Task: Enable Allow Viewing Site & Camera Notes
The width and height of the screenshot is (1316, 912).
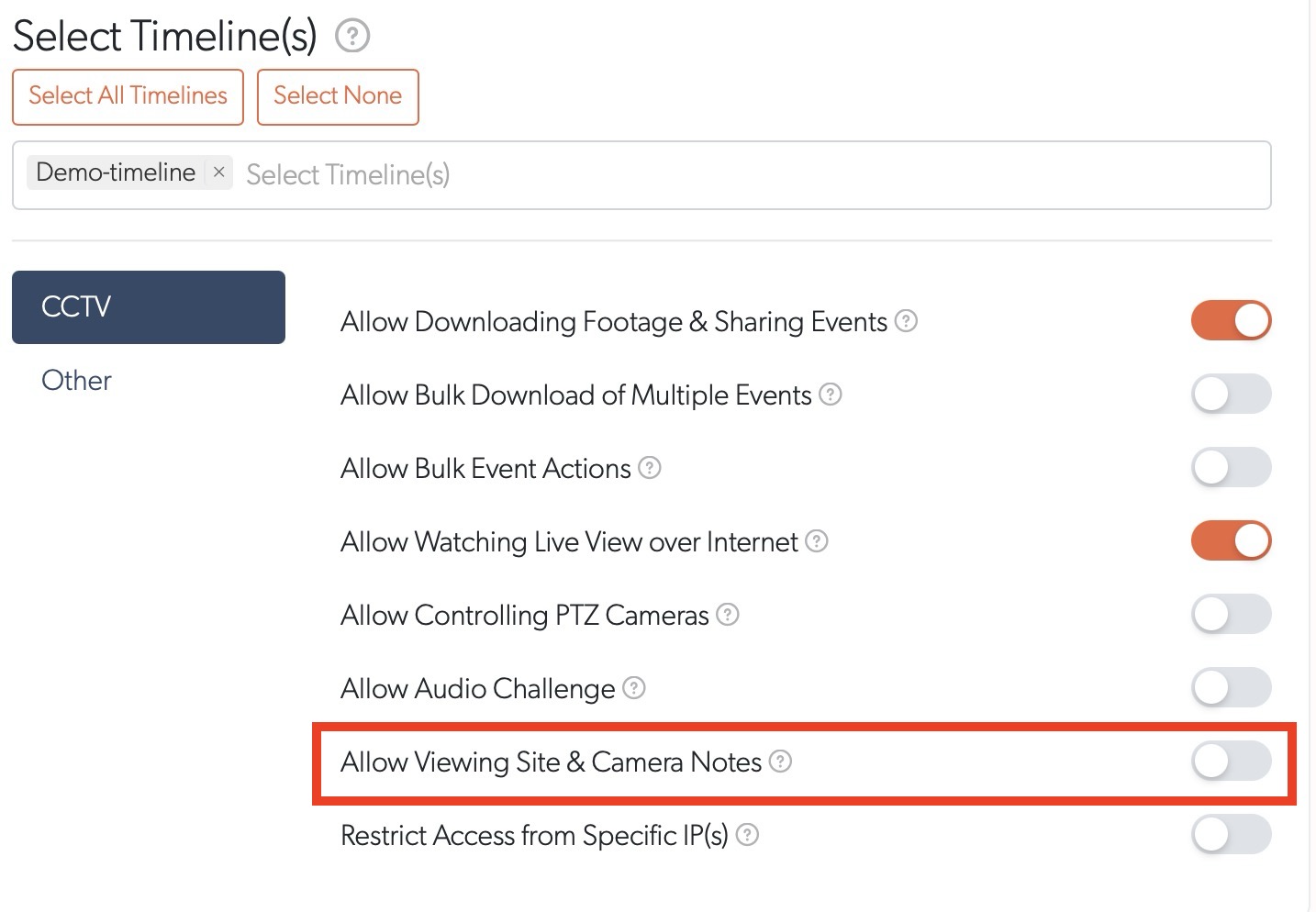Action: pos(1231,762)
